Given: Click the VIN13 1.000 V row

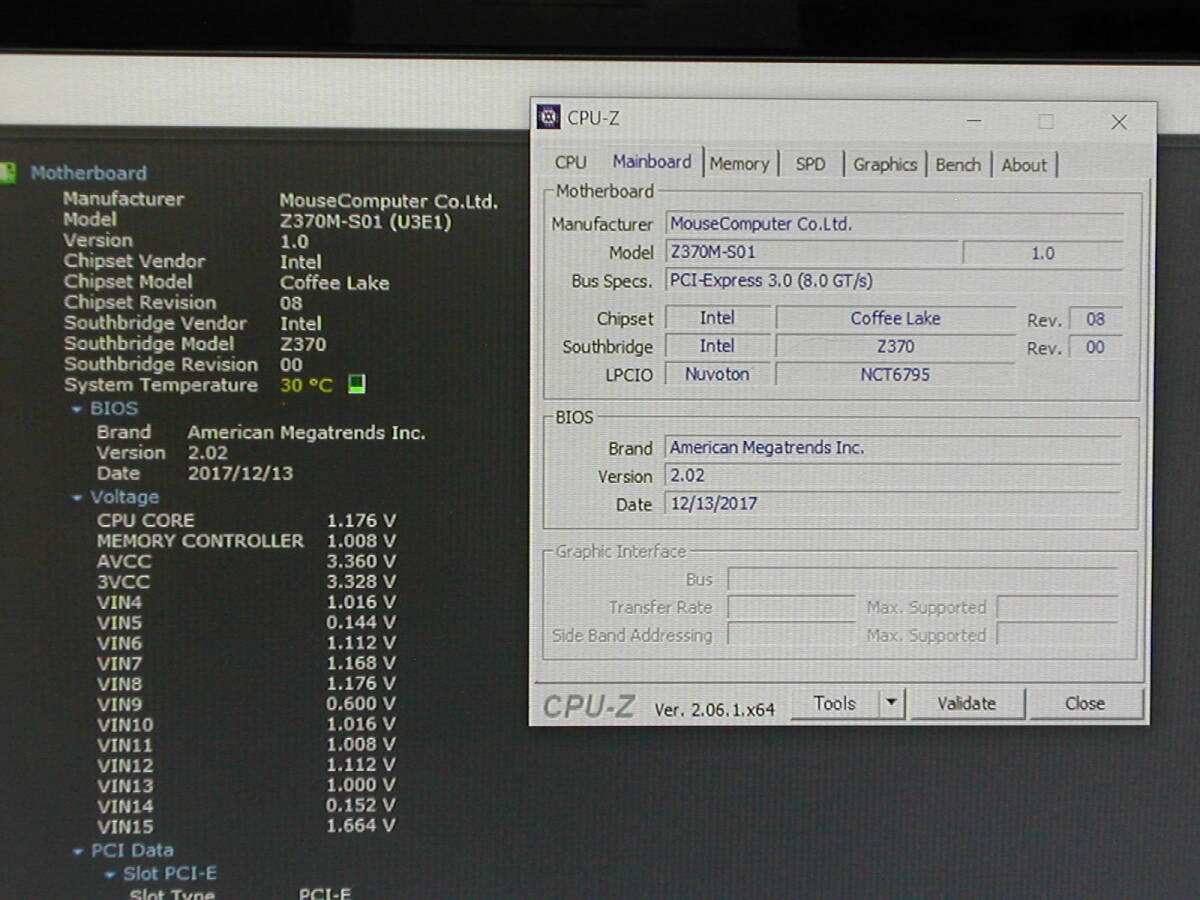Looking at the screenshot, I should tap(246, 785).
